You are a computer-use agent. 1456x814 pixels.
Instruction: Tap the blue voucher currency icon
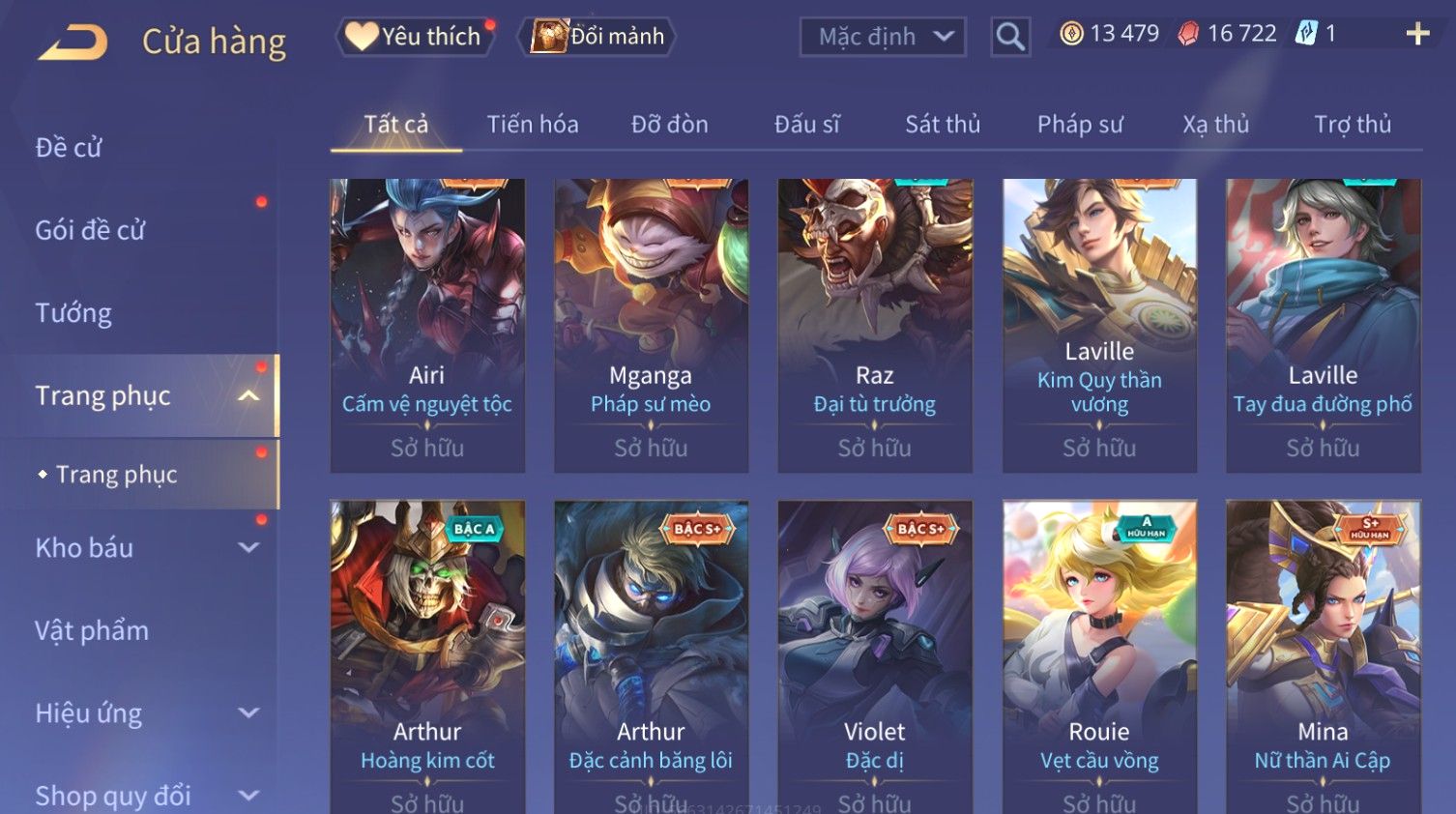pos(1306,34)
